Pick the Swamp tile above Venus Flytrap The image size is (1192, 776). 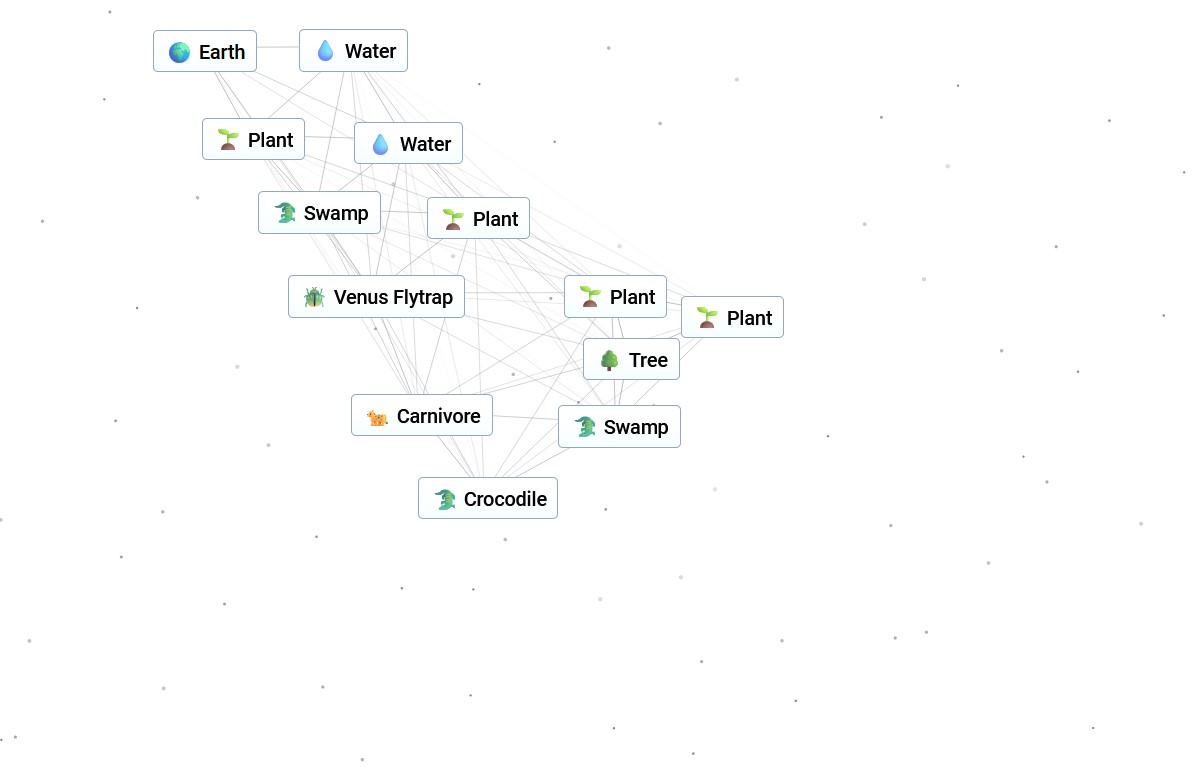point(319,213)
